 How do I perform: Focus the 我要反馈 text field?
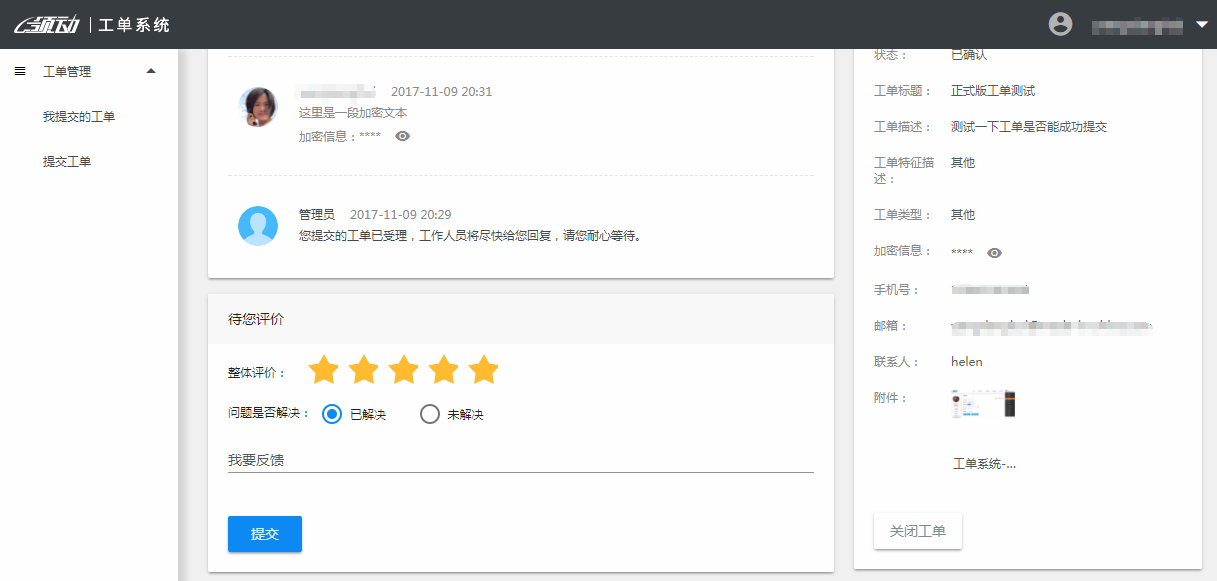pyautogui.click(x=520, y=460)
